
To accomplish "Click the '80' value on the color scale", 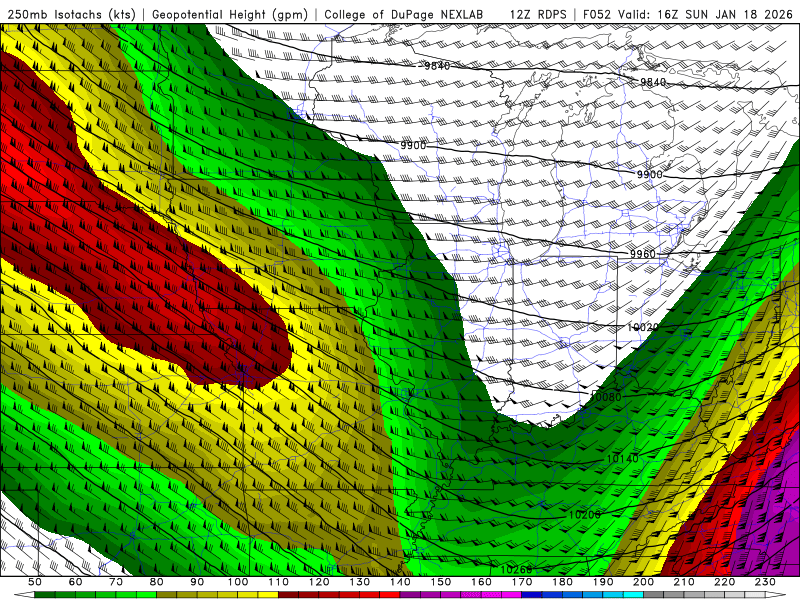I will coord(157,582).
